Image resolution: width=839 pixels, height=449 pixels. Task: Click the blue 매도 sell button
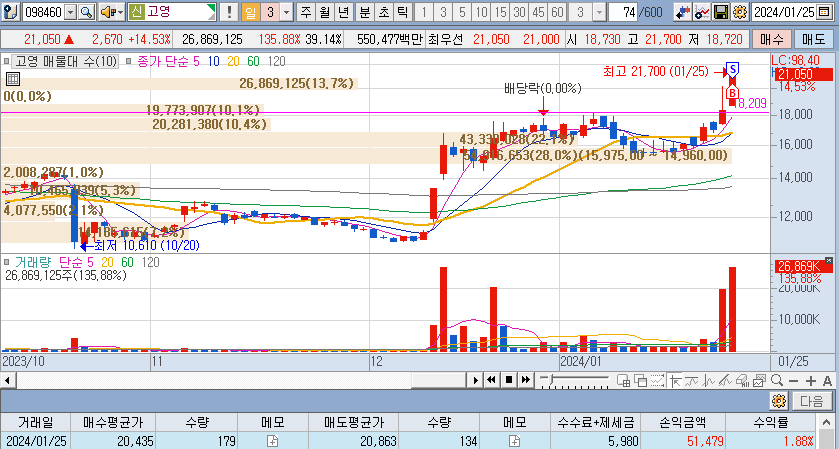tap(813, 39)
